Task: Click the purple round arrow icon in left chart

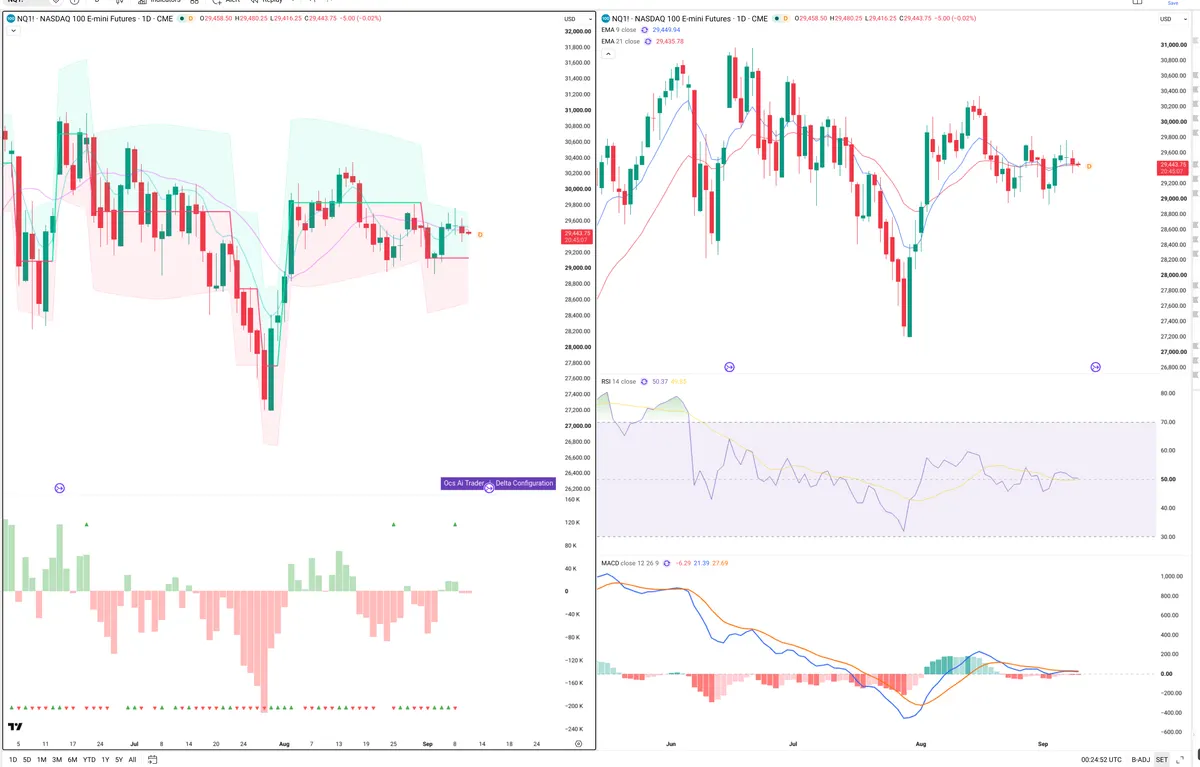Action: [x=60, y=488]
